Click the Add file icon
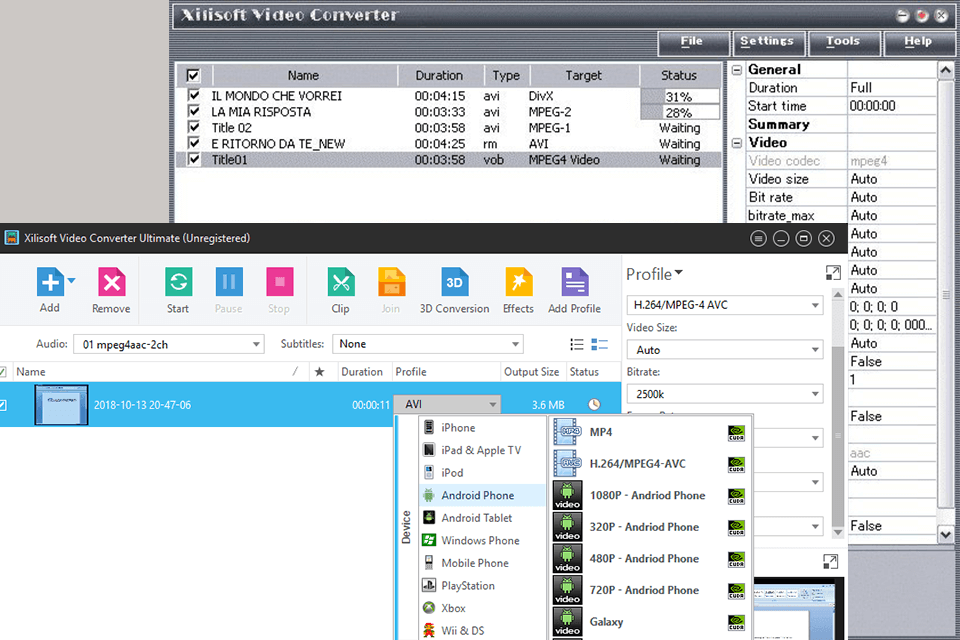Viewport: 960px width, 640px height. tap(49, 283)
